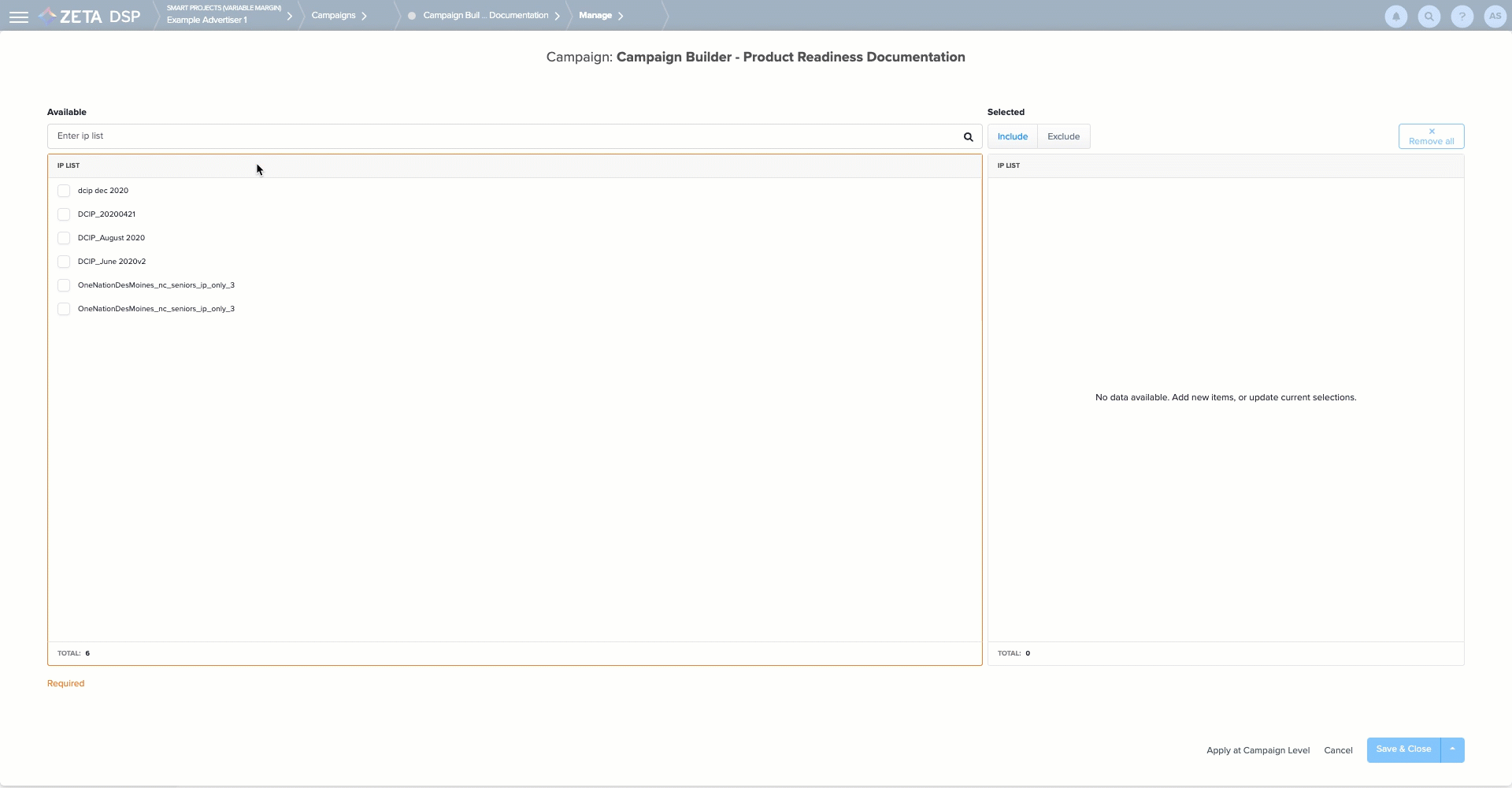Open the notifications bell
1512x788 pixels.
(x=1395, y=17)
